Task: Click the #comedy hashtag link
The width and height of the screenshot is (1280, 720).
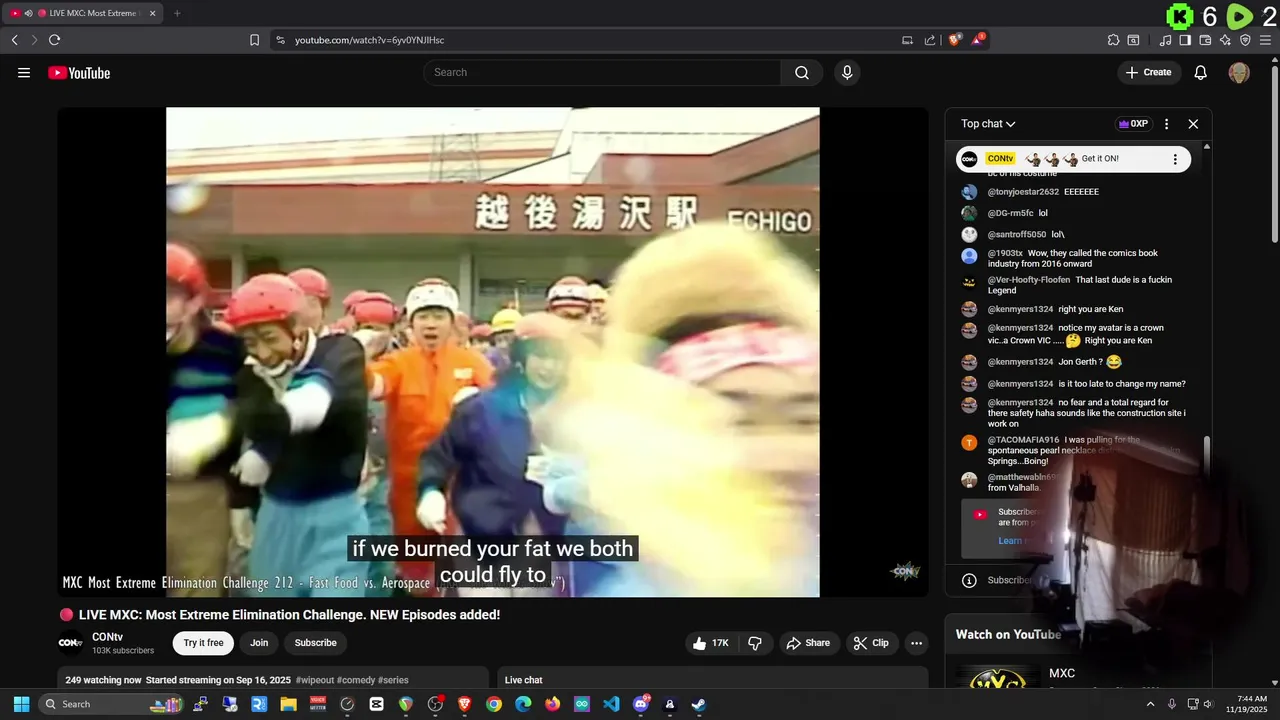Action: point(356,680)
